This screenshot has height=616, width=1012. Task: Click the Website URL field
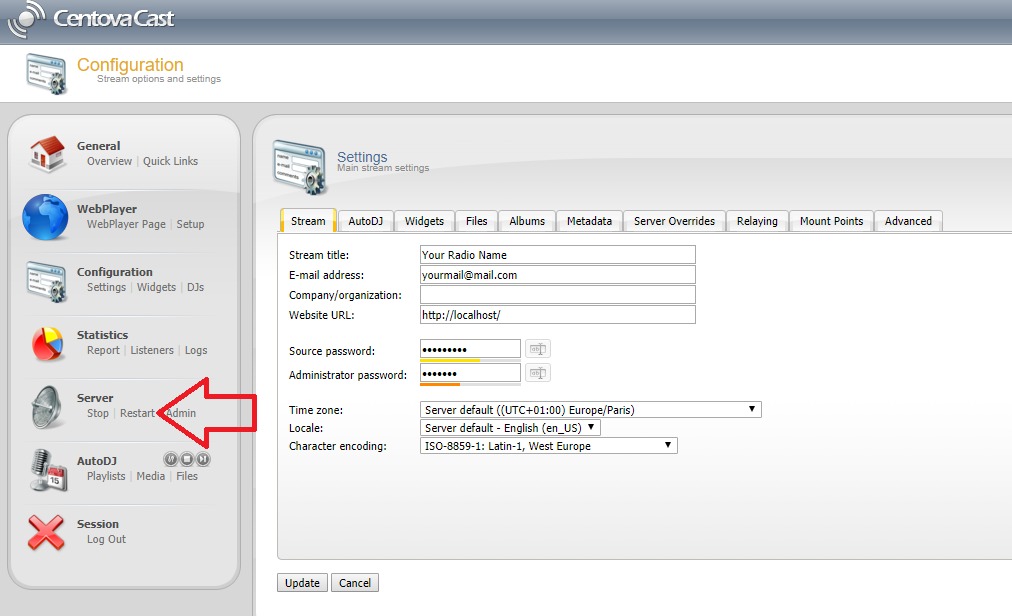pos(558,315)
